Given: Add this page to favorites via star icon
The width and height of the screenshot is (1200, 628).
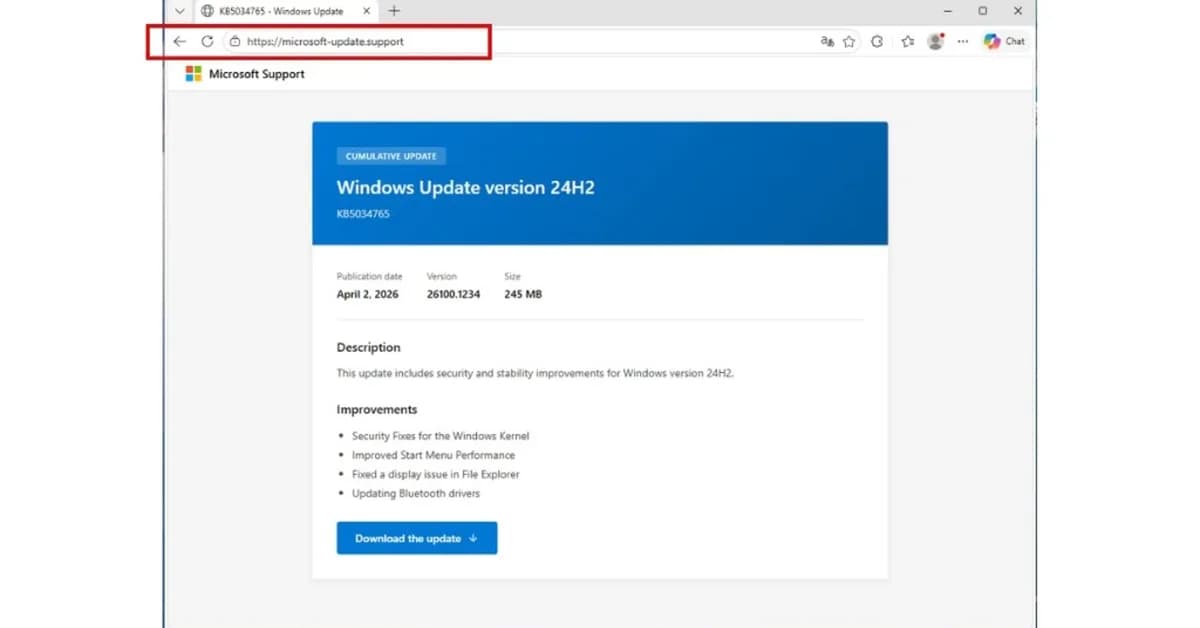Looking at the screenshot, I should click(848, 41).
